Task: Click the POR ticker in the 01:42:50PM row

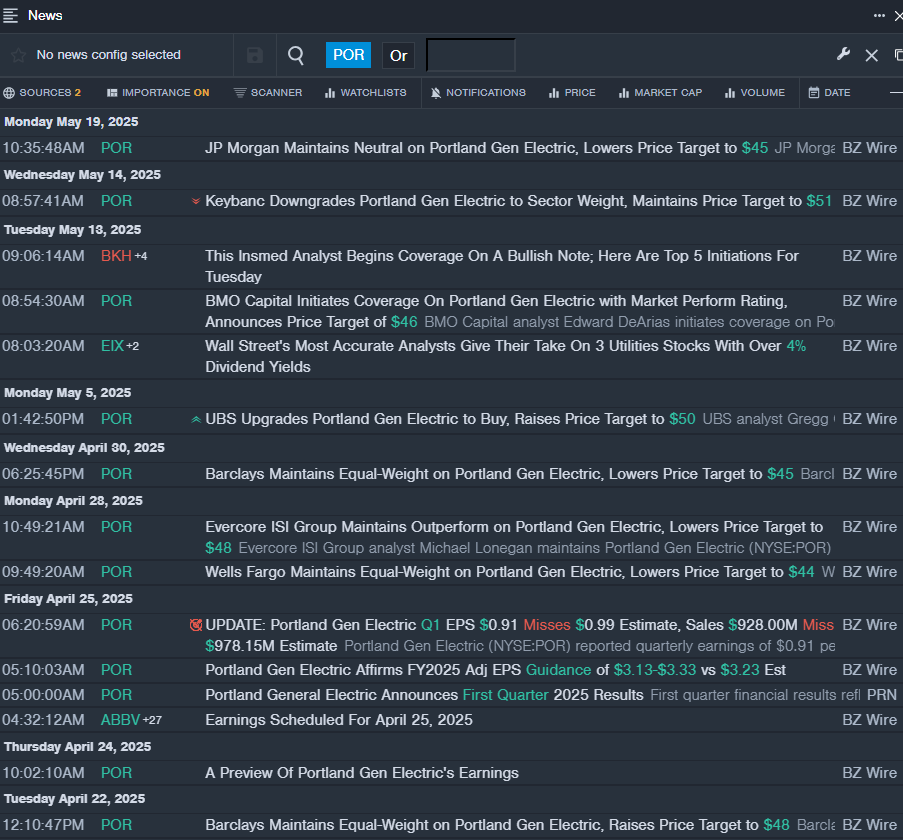Action: click(x=116, y=419)
